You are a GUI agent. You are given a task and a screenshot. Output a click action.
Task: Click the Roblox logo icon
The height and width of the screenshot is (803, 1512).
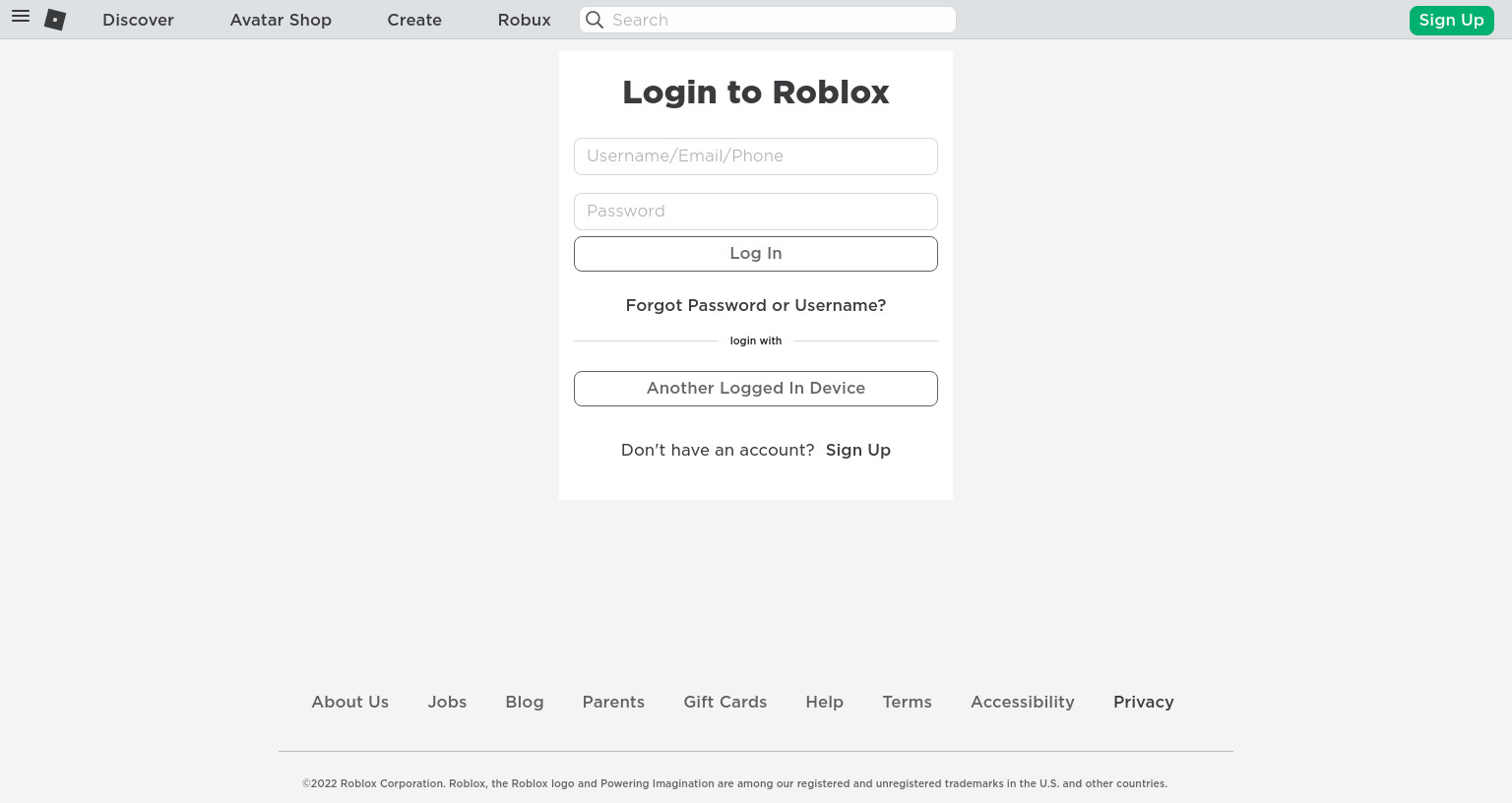click(x=55, y=20)
